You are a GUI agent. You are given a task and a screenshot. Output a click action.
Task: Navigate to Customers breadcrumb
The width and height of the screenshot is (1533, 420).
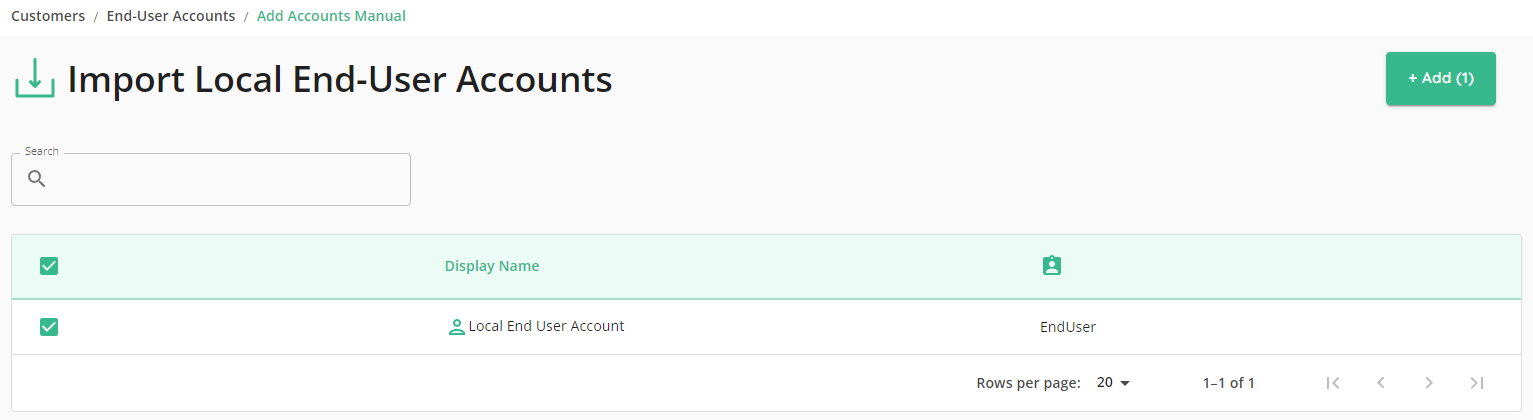pyautogui.click(x=48, y=16)
